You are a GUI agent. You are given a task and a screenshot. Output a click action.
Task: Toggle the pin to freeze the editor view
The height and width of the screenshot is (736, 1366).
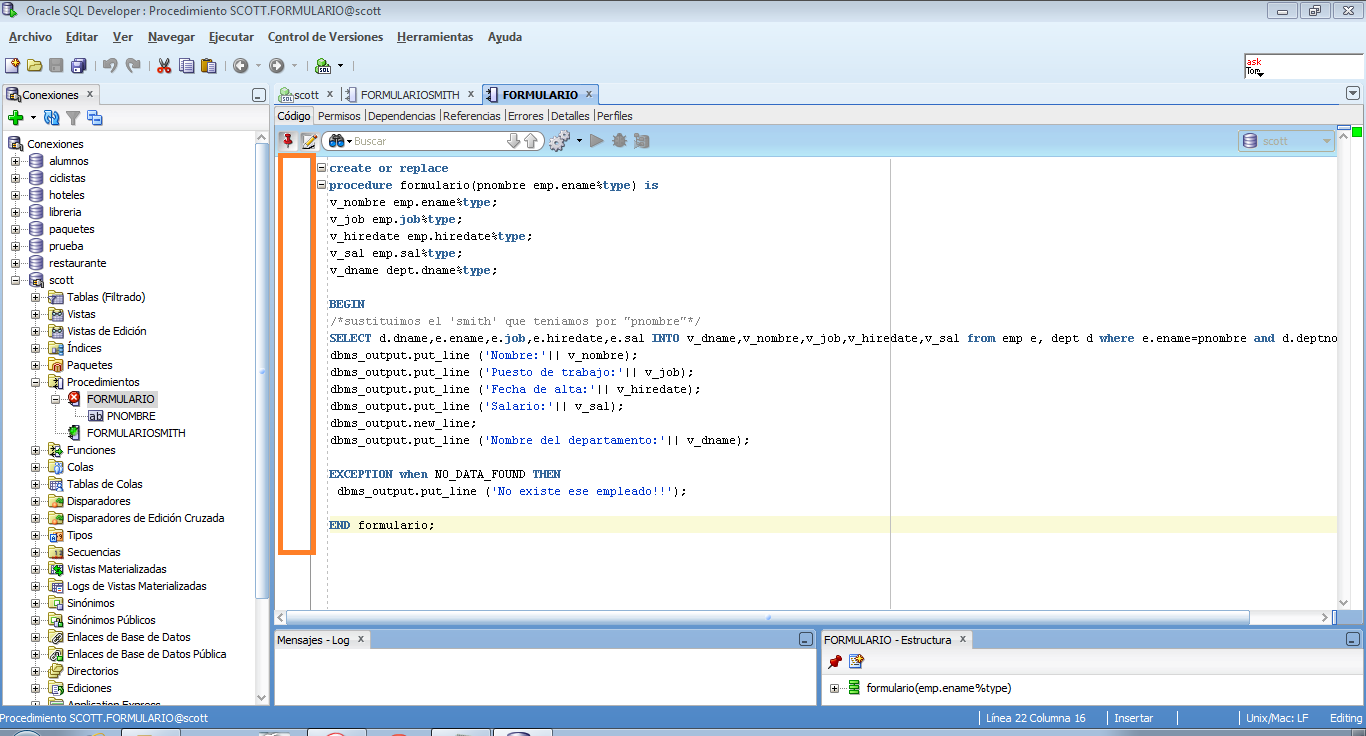tap(287, 140)
